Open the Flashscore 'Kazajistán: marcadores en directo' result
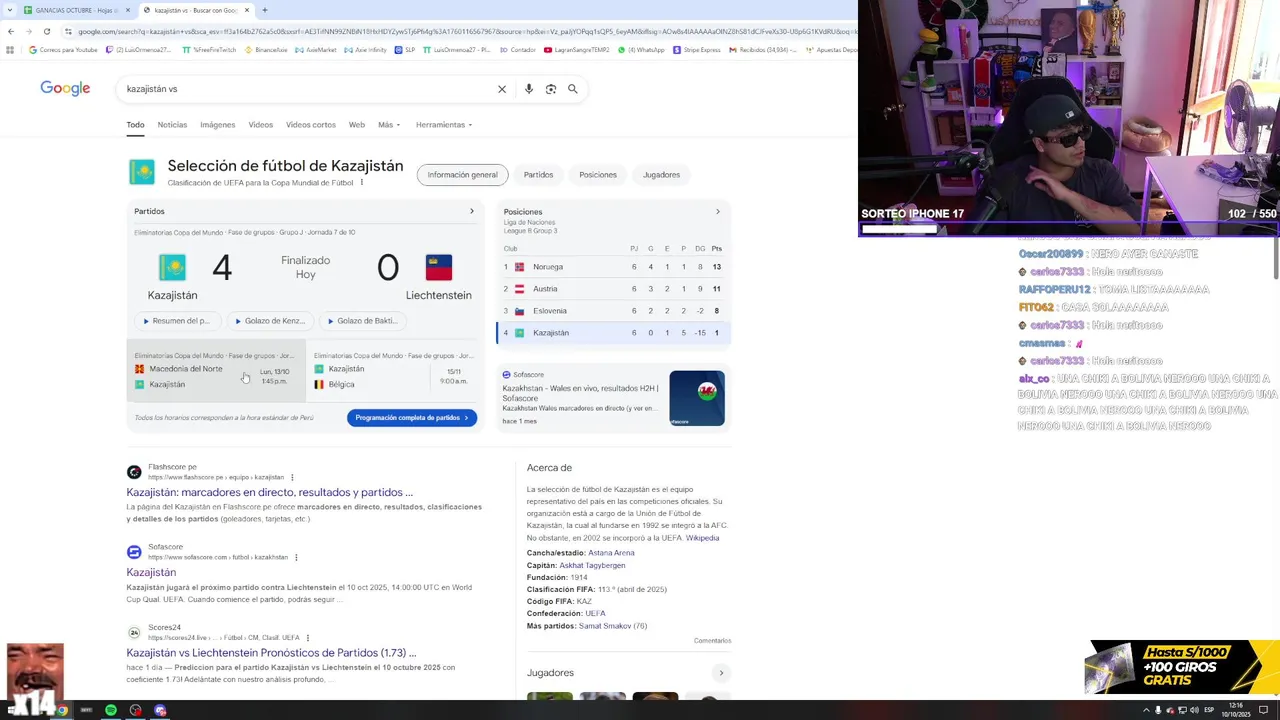 [269, 492]
